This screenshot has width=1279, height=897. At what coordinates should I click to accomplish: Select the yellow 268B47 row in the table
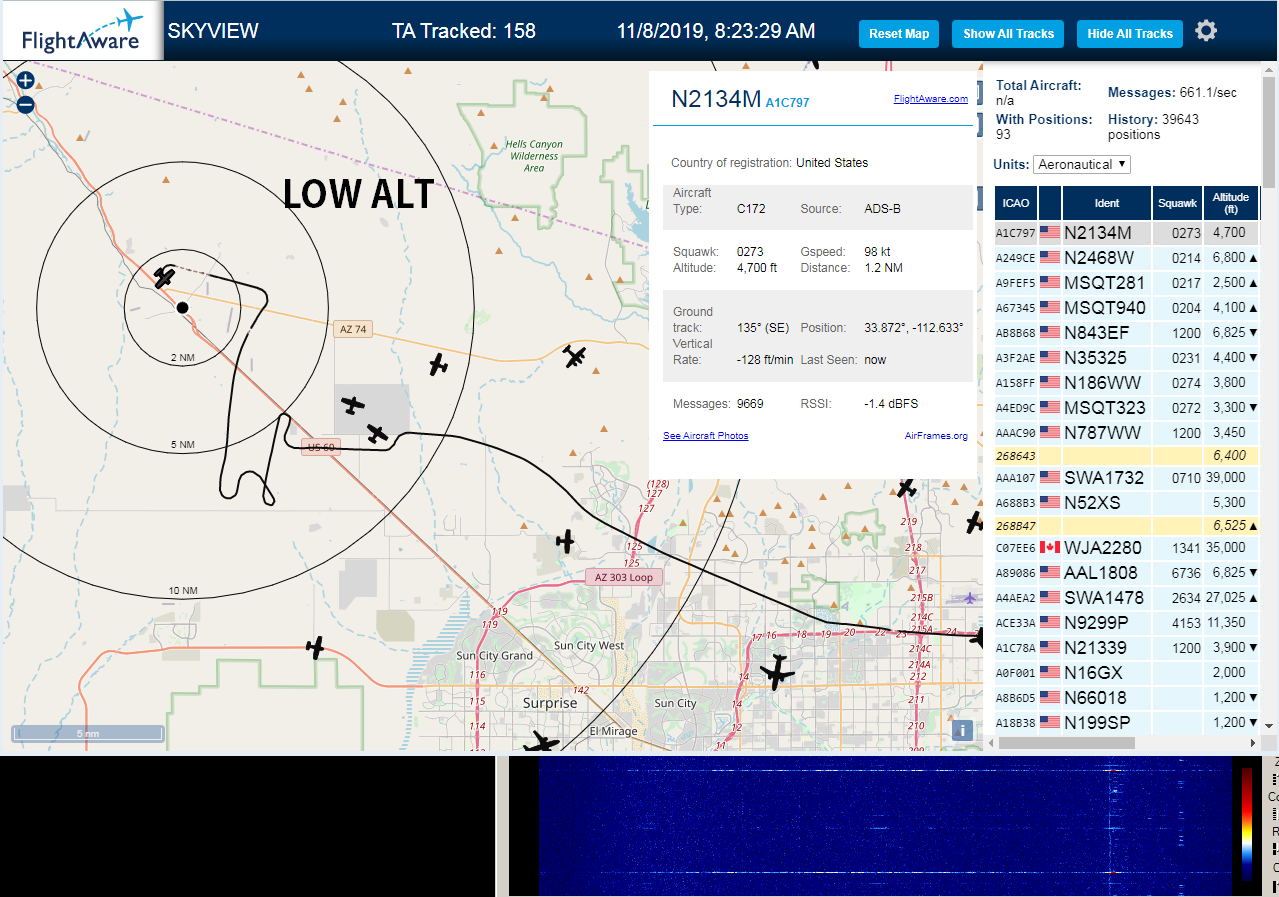point(1127,525)
